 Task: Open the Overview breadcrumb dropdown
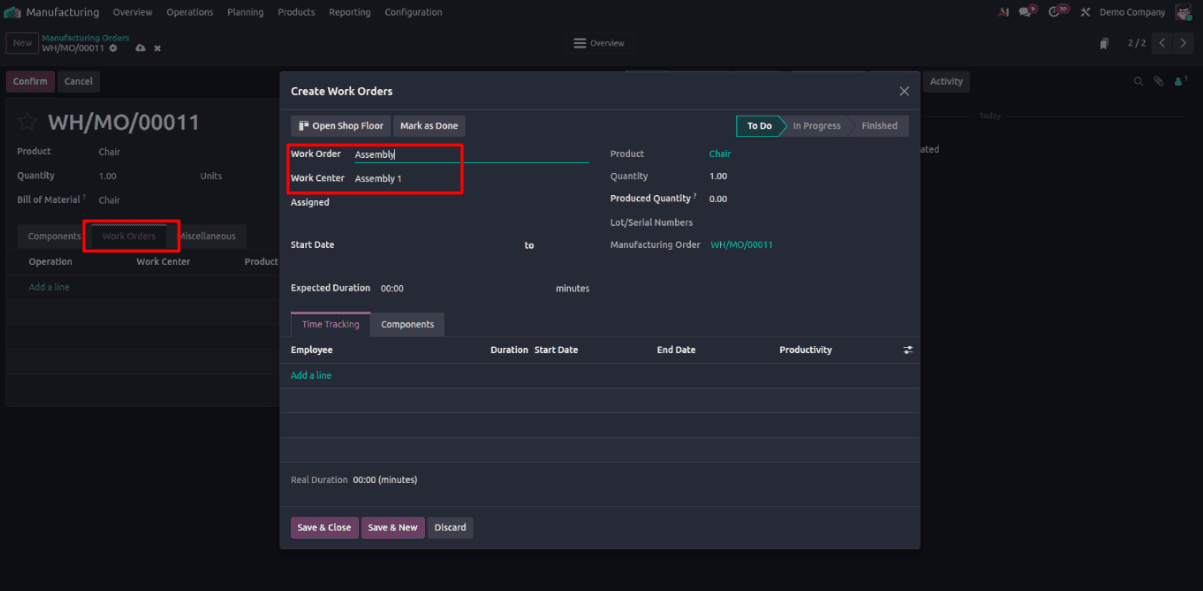coord(600,43)
